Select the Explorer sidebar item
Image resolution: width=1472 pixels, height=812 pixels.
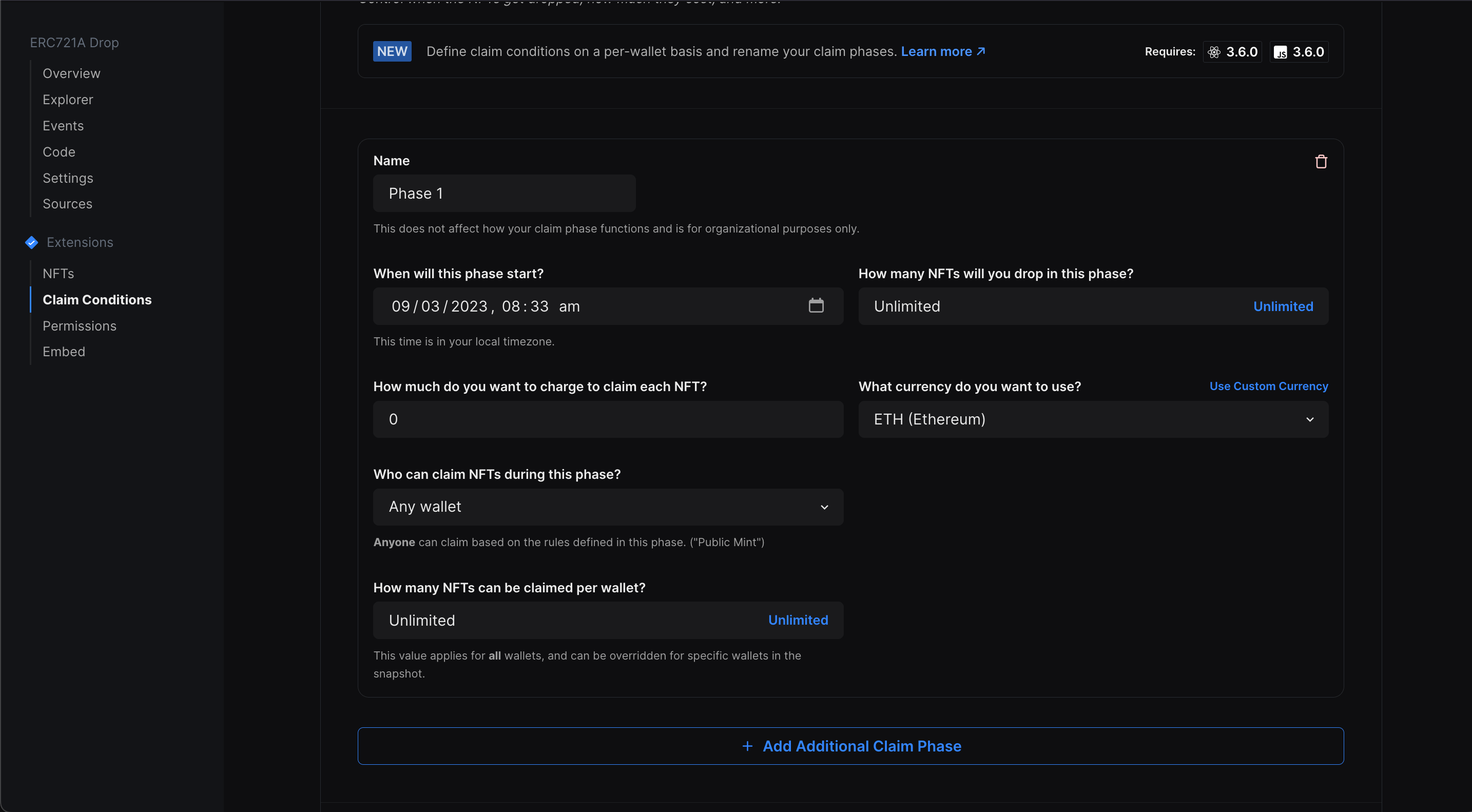tap(67, 99)
